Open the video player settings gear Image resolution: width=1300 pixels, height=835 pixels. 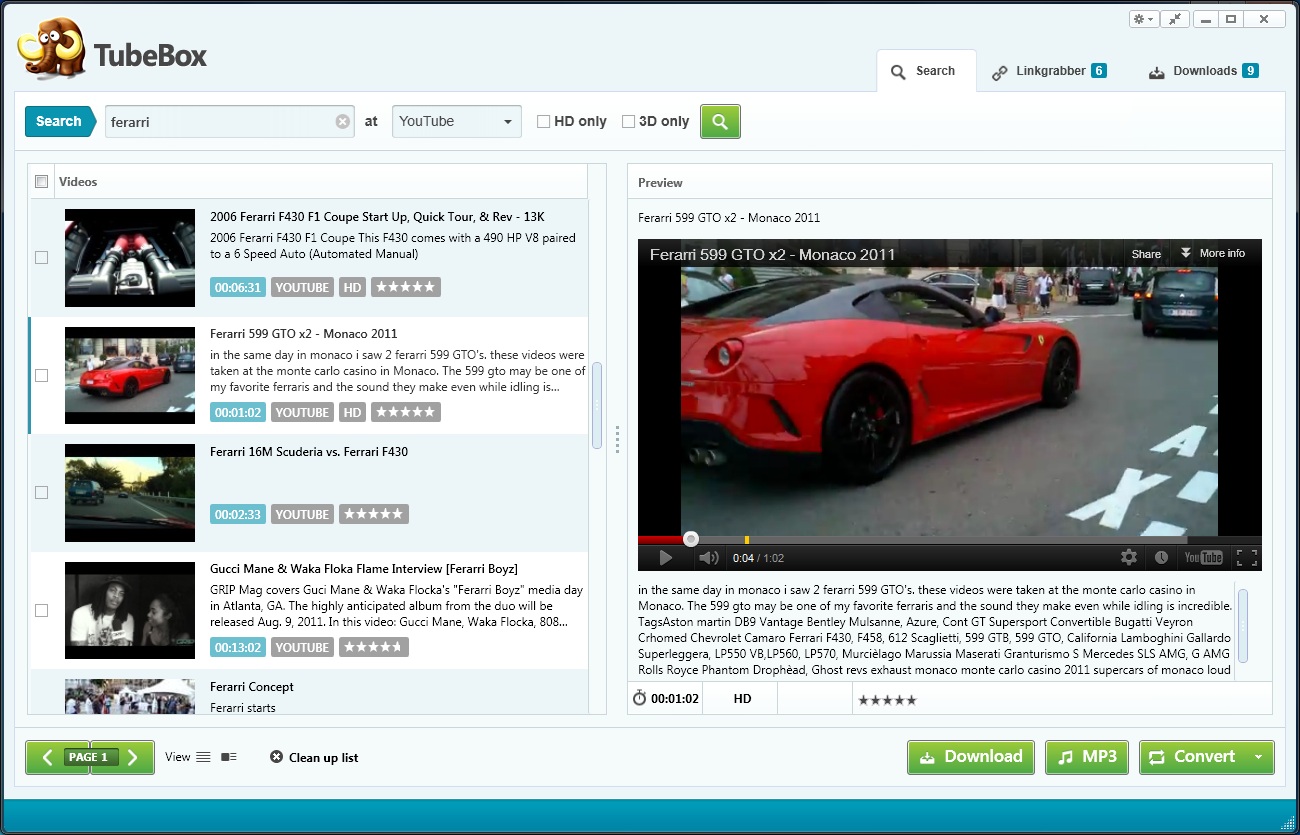1129,558
